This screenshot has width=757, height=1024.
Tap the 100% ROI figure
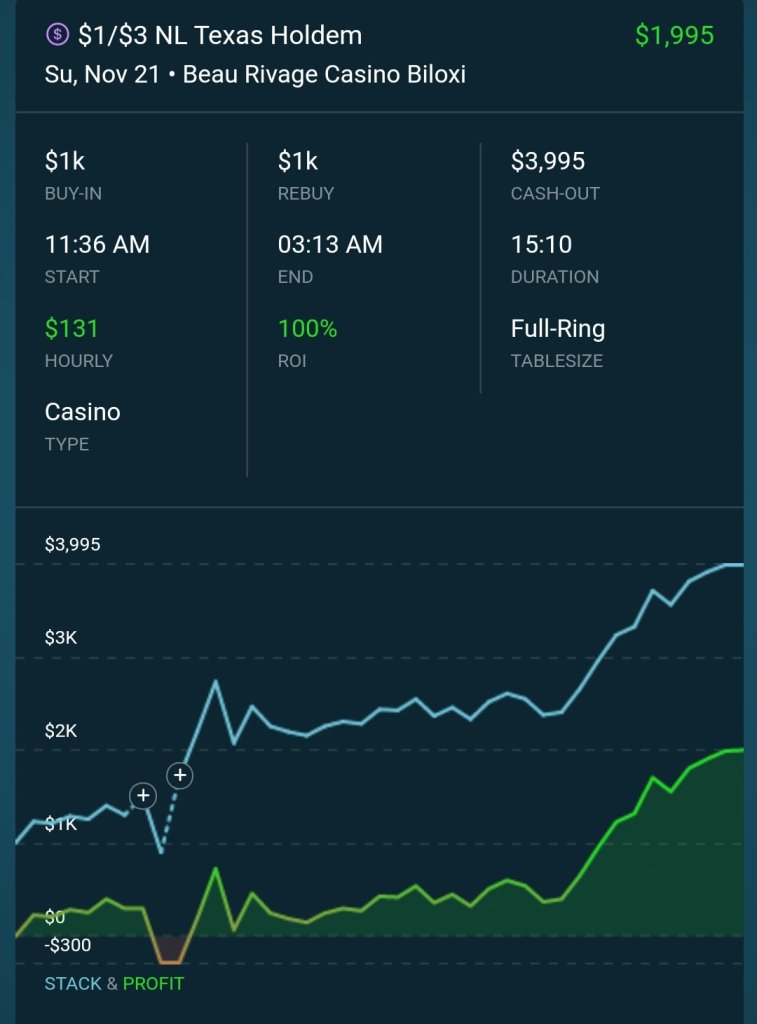click(x=308, y=328)
